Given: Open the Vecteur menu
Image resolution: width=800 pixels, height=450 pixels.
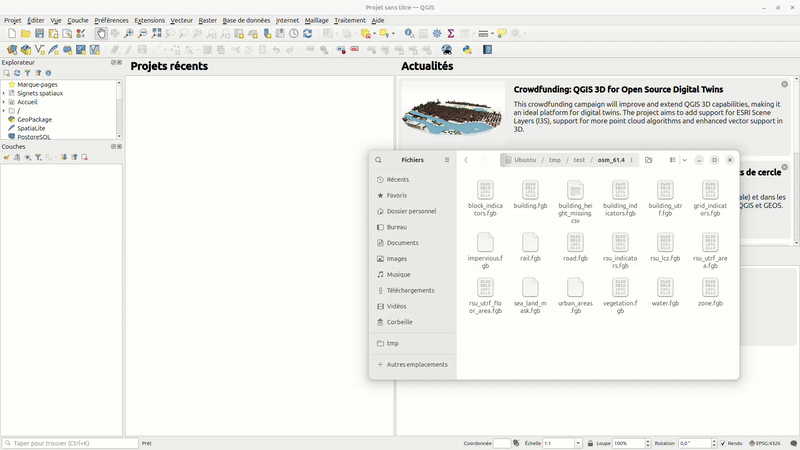Looking at the screenshot, I should 182,20.
